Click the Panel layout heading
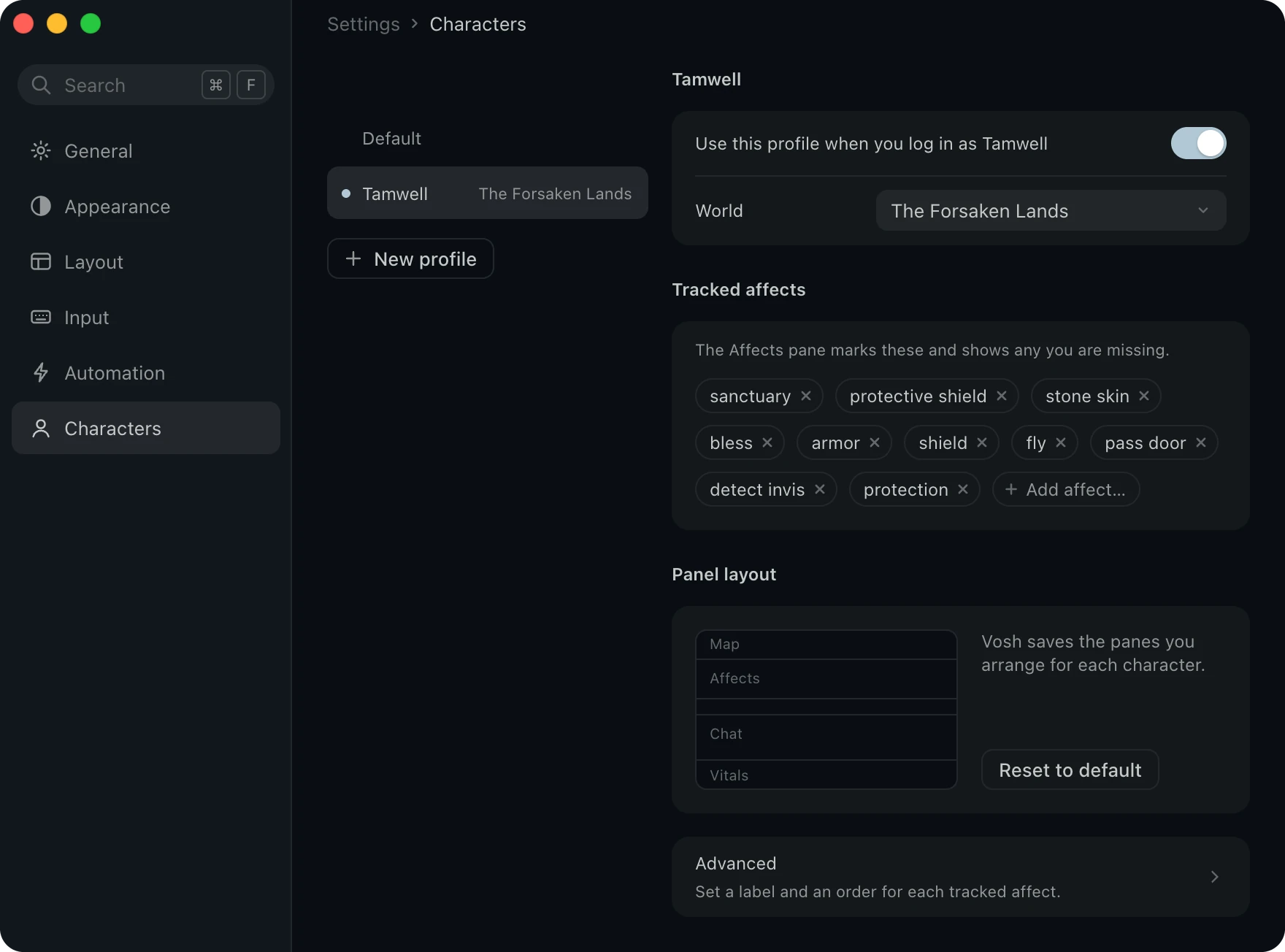Screen dimensions: 1285x952 click(x=724, y=575)
